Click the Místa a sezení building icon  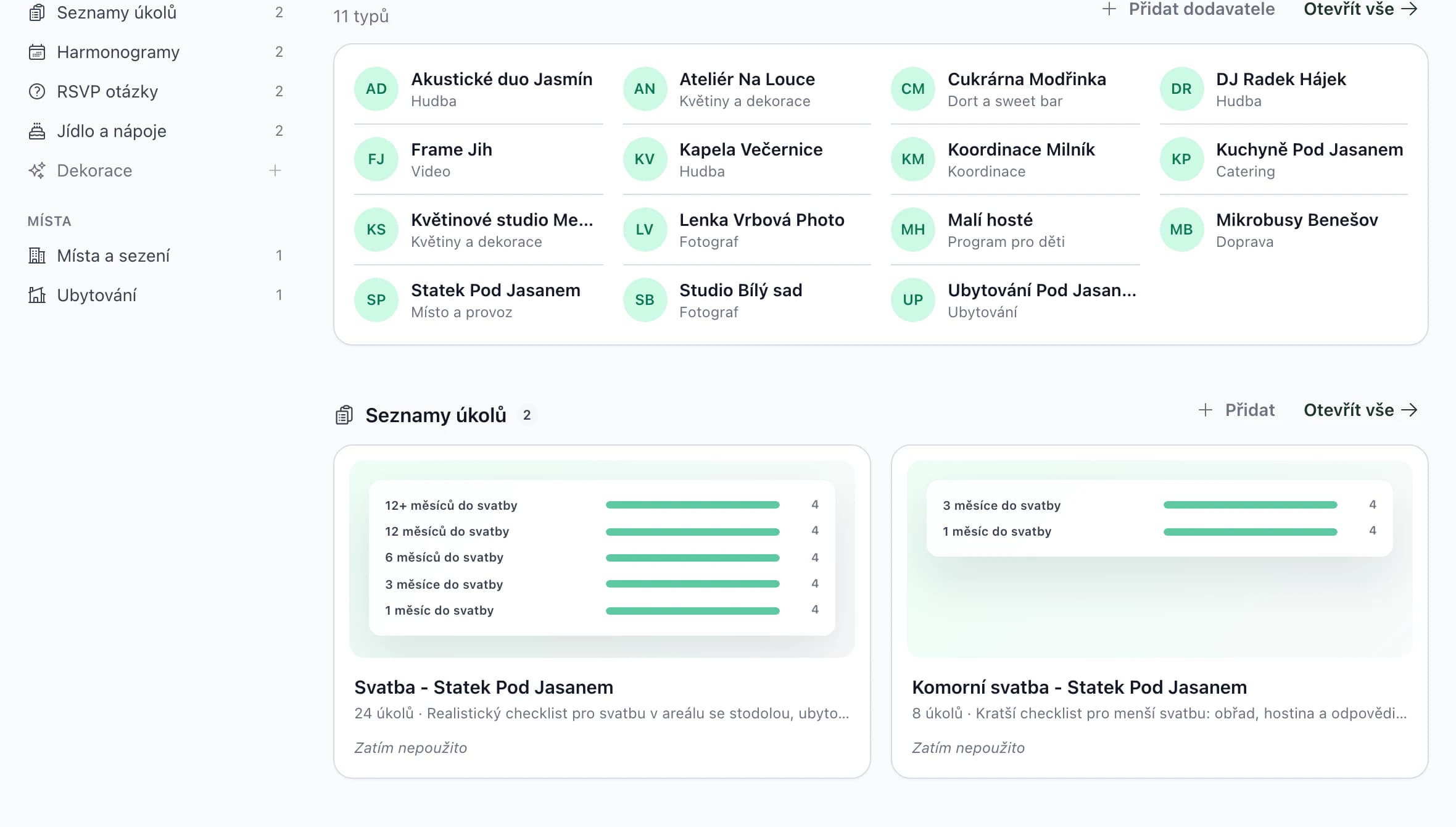37,256
